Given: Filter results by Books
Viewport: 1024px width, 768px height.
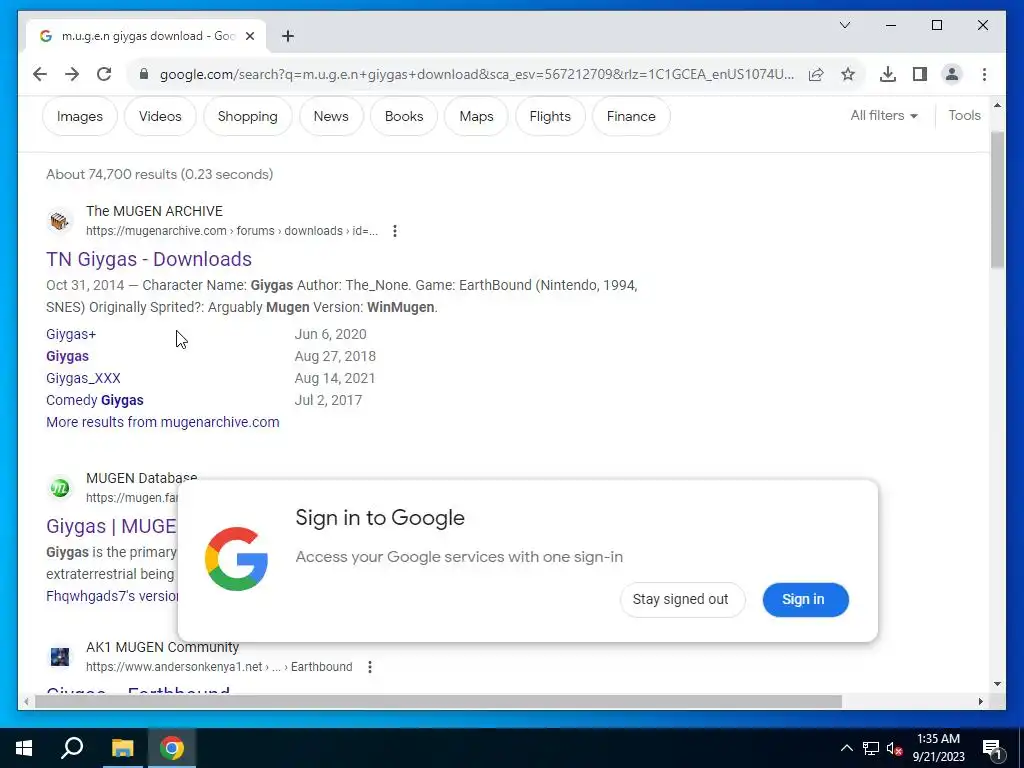Looking at the screenshot, I should pyautogui.click(x=404, y=116).
